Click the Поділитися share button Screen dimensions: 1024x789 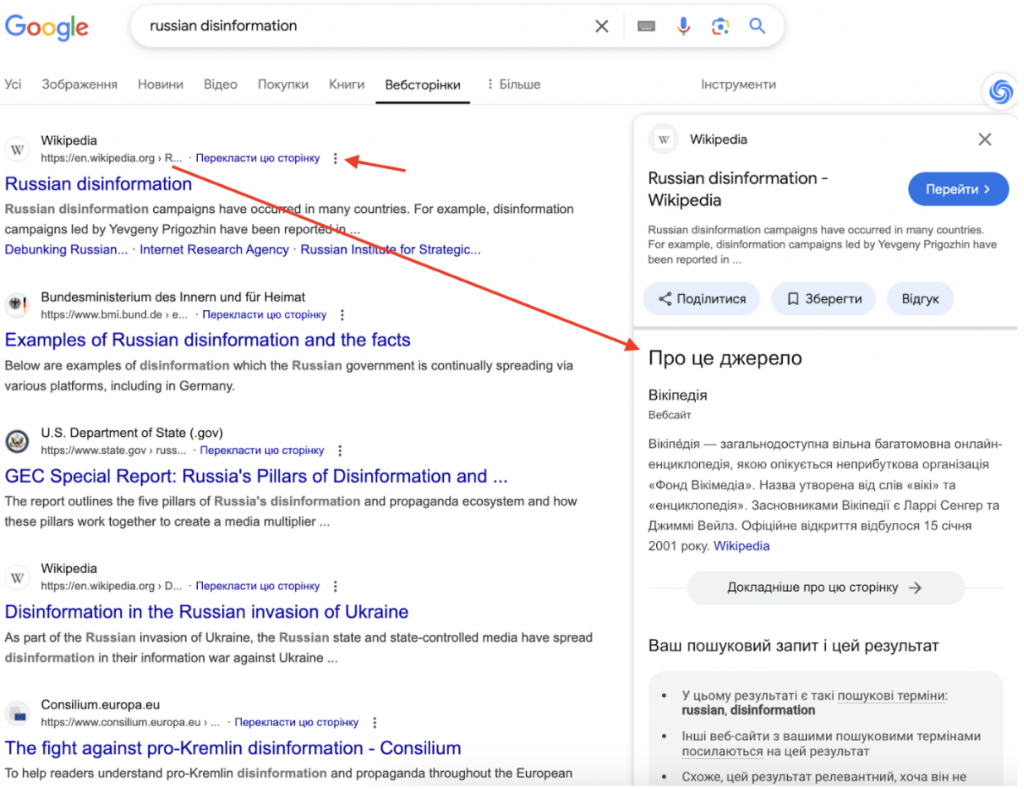pos(701,299)
